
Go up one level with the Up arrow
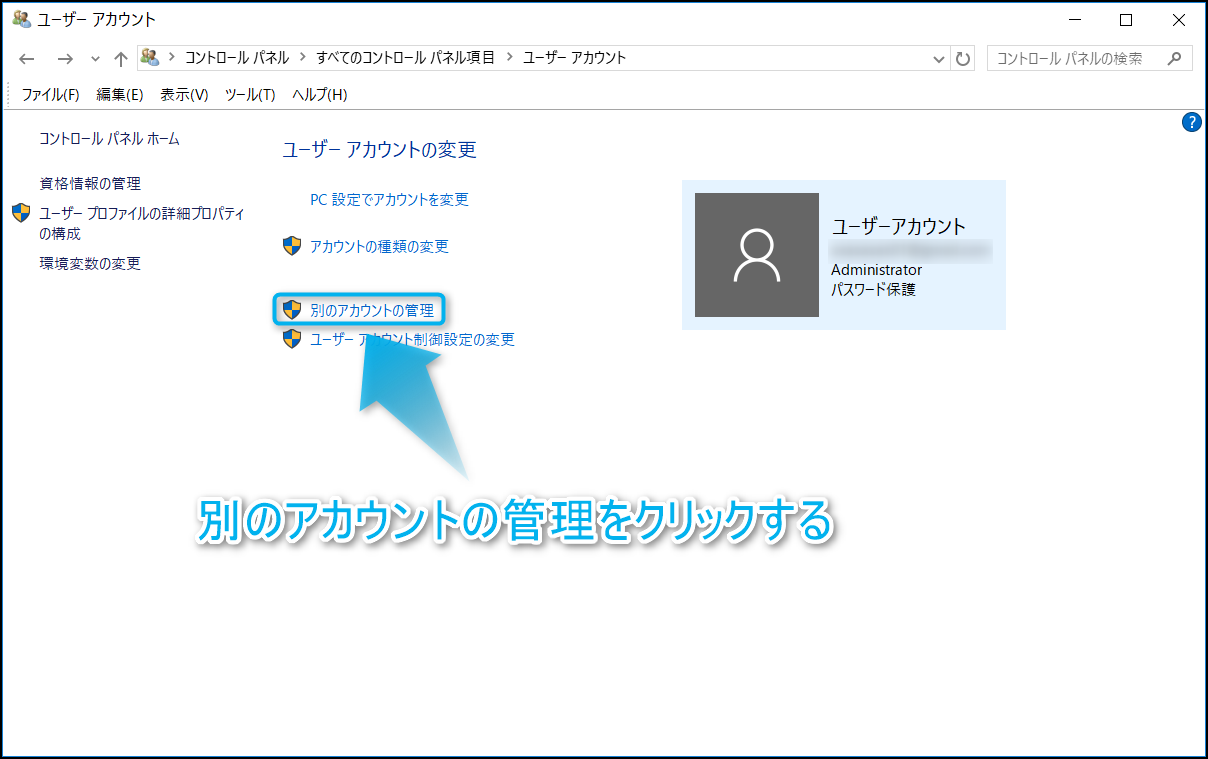[121, 58]
